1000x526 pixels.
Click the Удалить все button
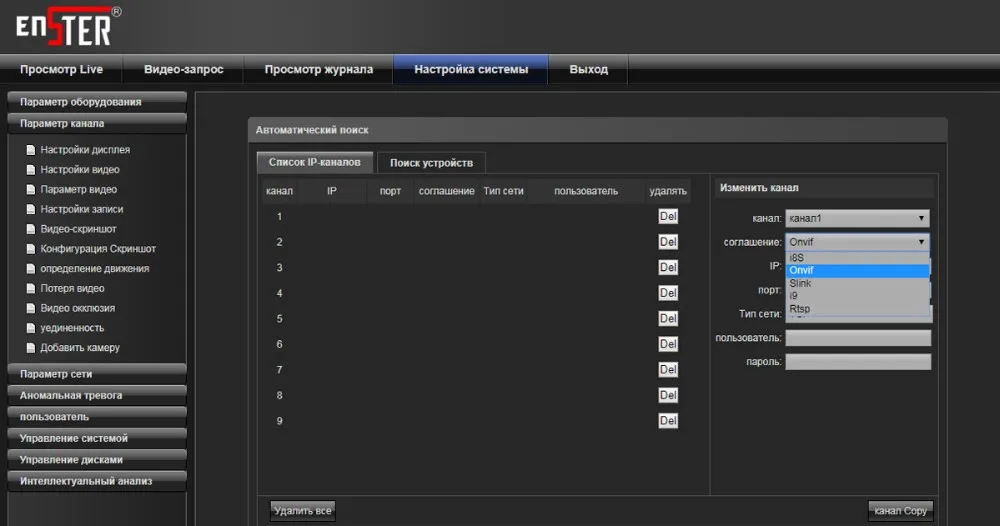point(302,511)
